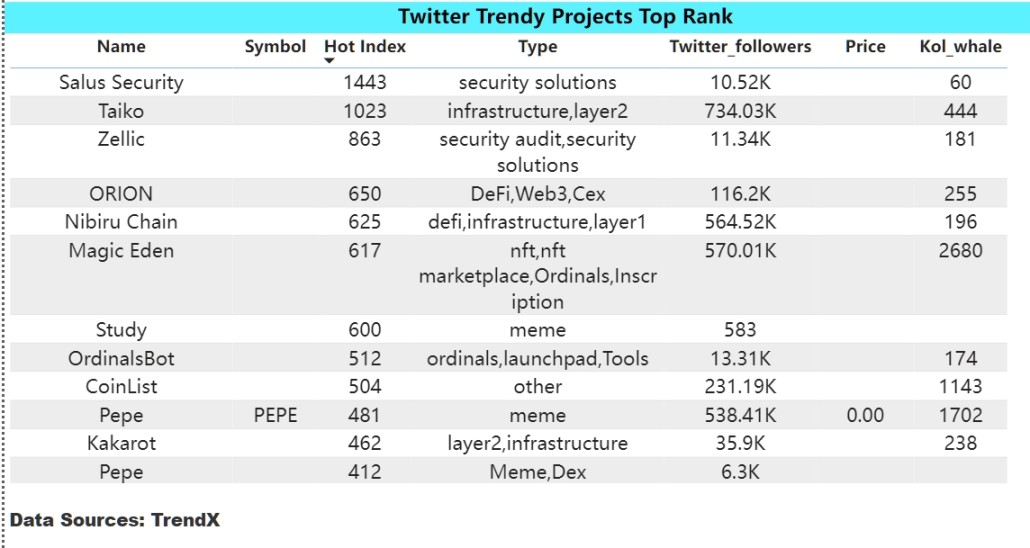Sort by the Twitter_followers column header
This screenshot has height=548, width=1030.
pos(740,47)
